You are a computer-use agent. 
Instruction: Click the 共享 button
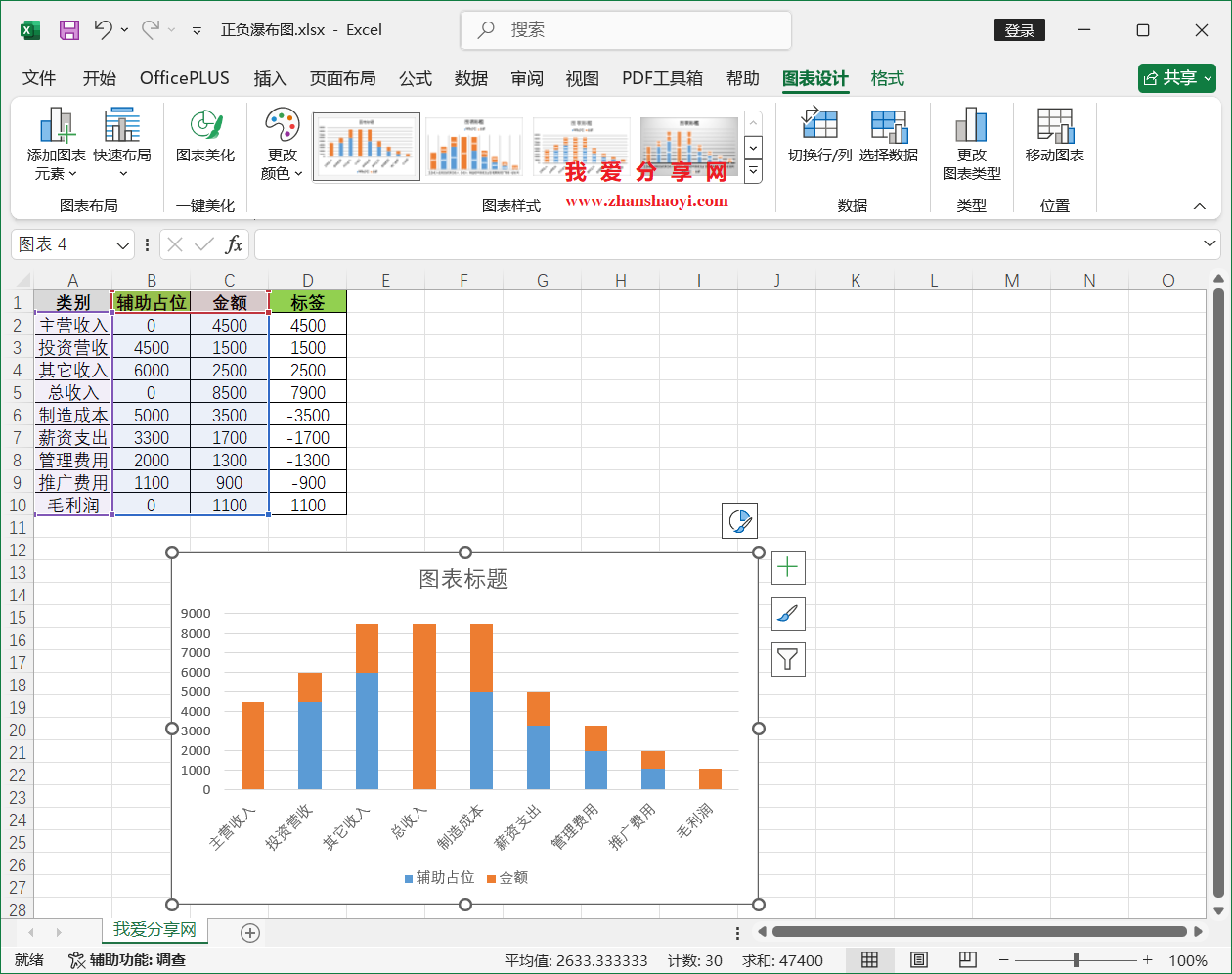1176,78
